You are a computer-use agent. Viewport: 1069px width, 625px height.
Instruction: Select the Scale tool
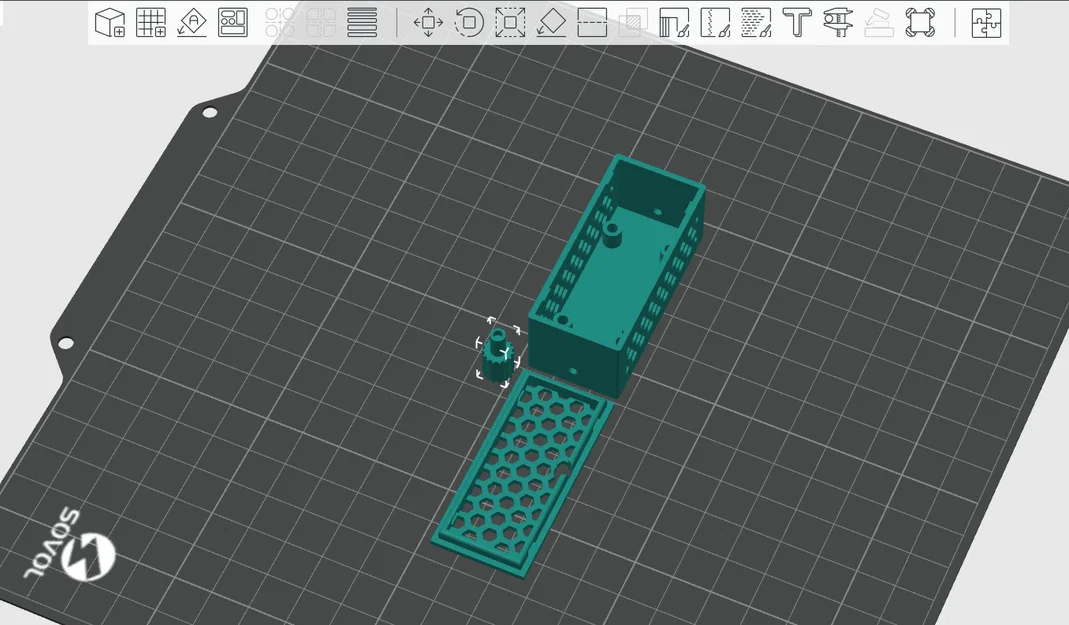[x=510, y=22]
